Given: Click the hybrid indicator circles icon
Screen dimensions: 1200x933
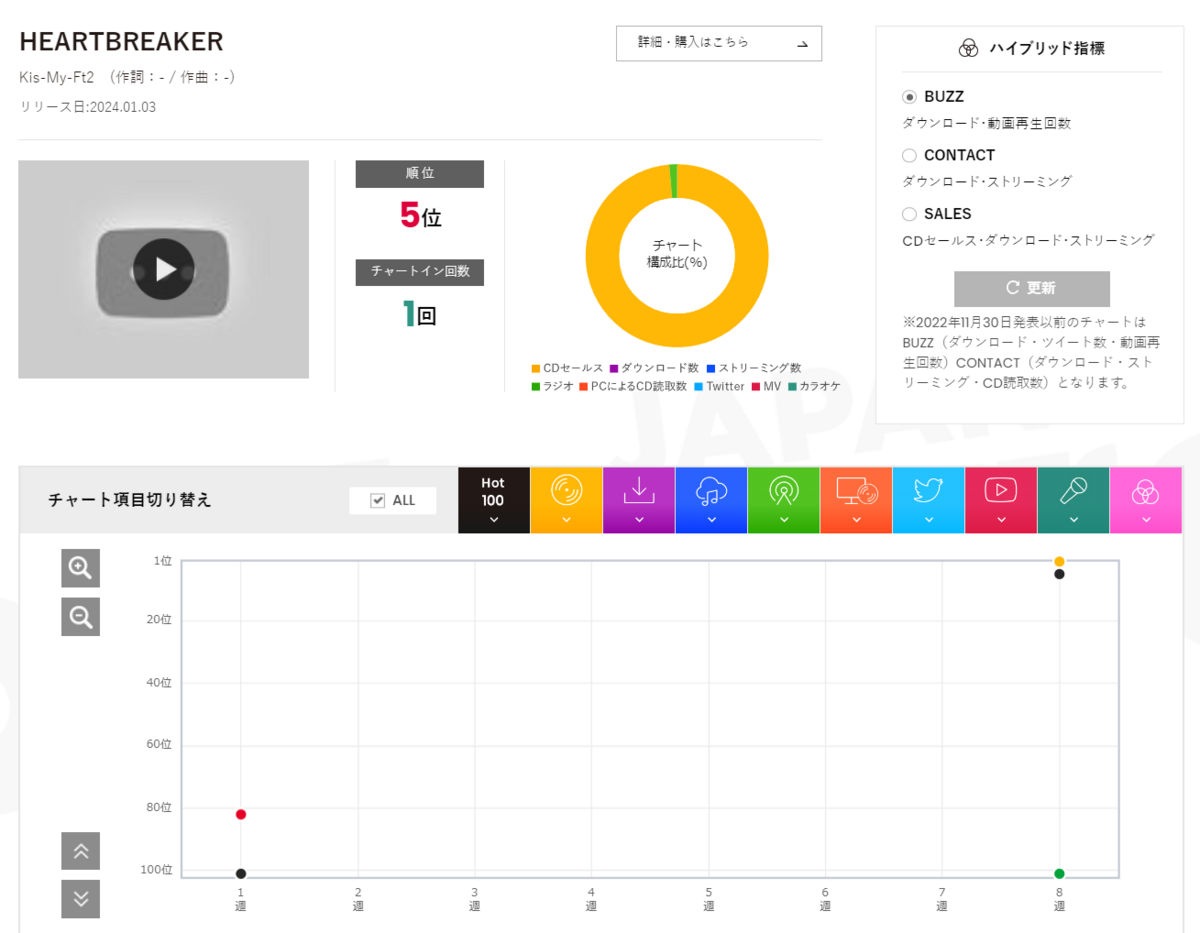Looking at the screenshot, I should [x=968, y=48].
